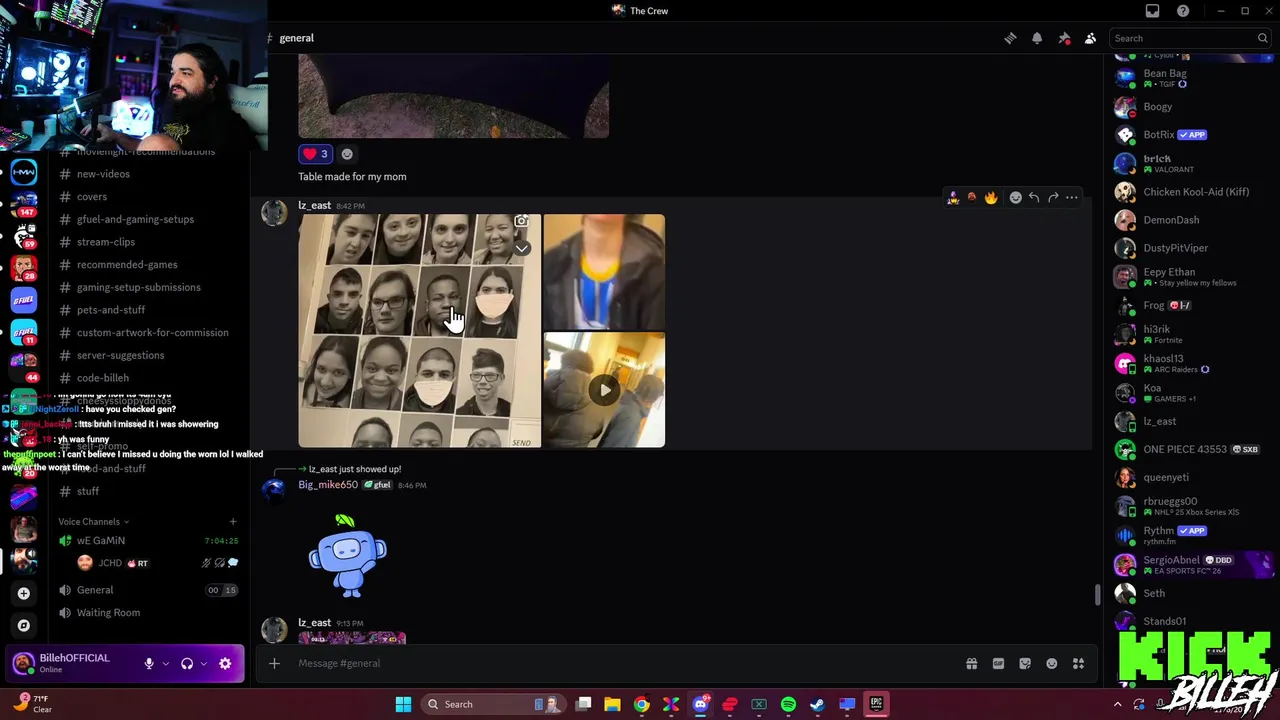The width and height of the screenshot is (1280, 720).
Task: Play the video attachment
Action: (x=604, y=390)
